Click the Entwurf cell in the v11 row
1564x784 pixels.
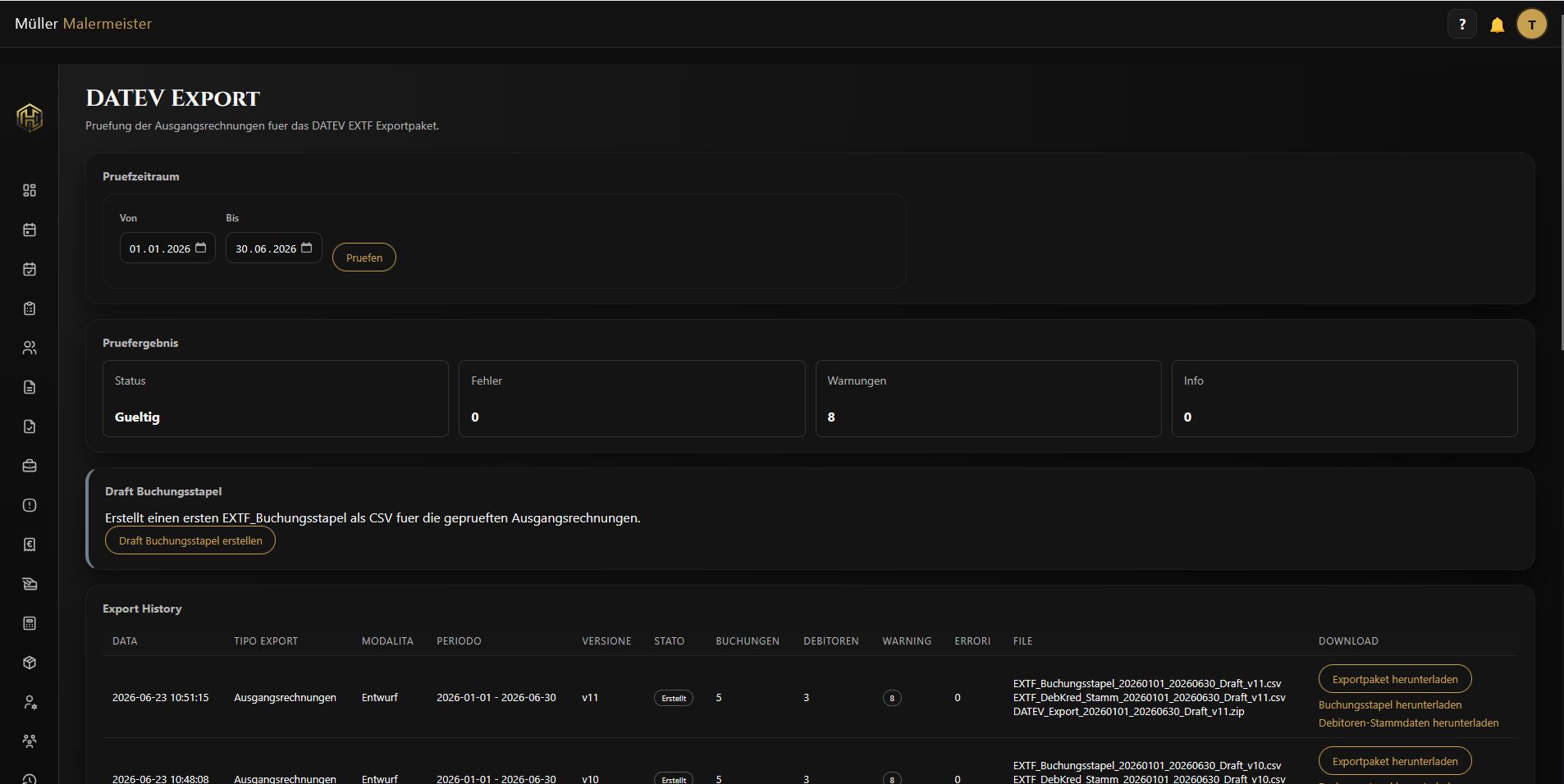click(x=380, y=697)
